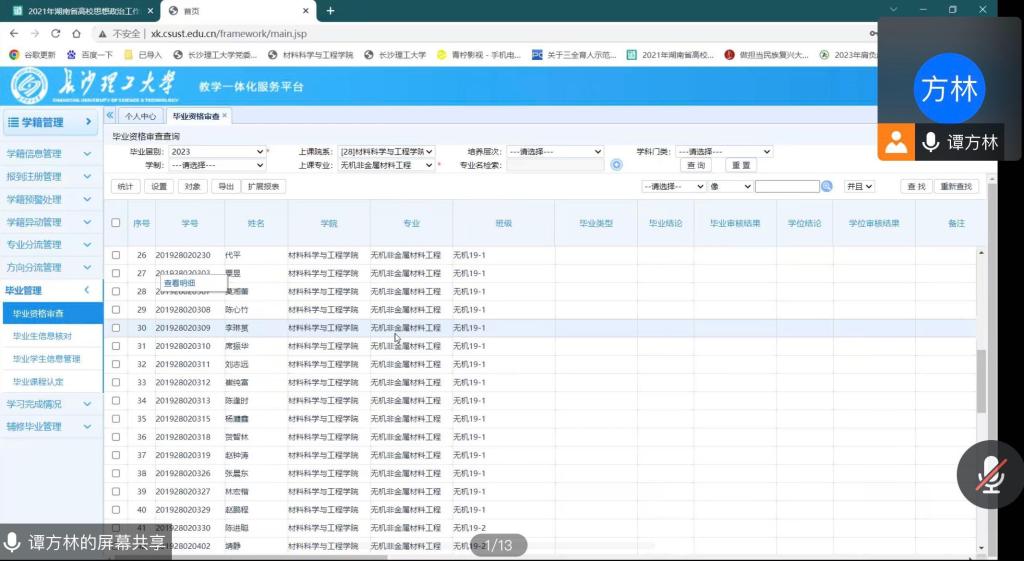Click the browser home icon
This screenshot has height=561, width=1024.
click(77, 33)
